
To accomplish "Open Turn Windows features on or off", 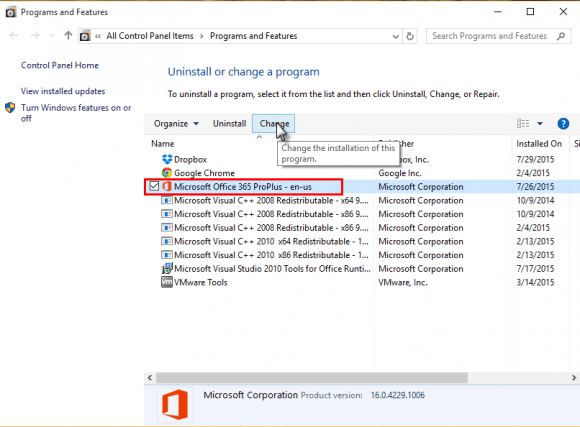I will click(x=76, y=113).
